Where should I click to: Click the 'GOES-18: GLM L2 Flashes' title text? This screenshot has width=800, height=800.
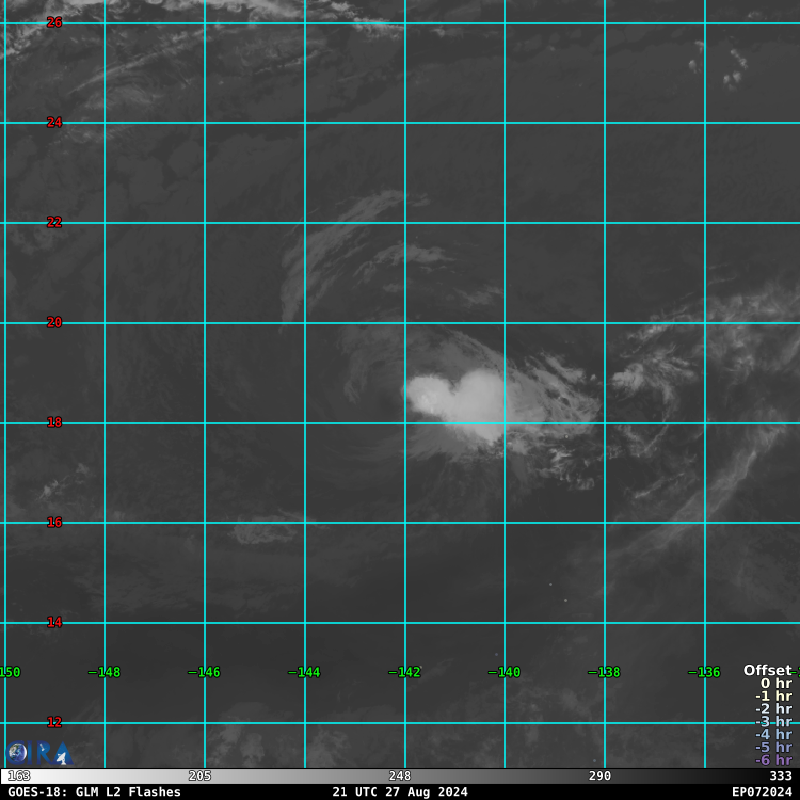[95, 792]
